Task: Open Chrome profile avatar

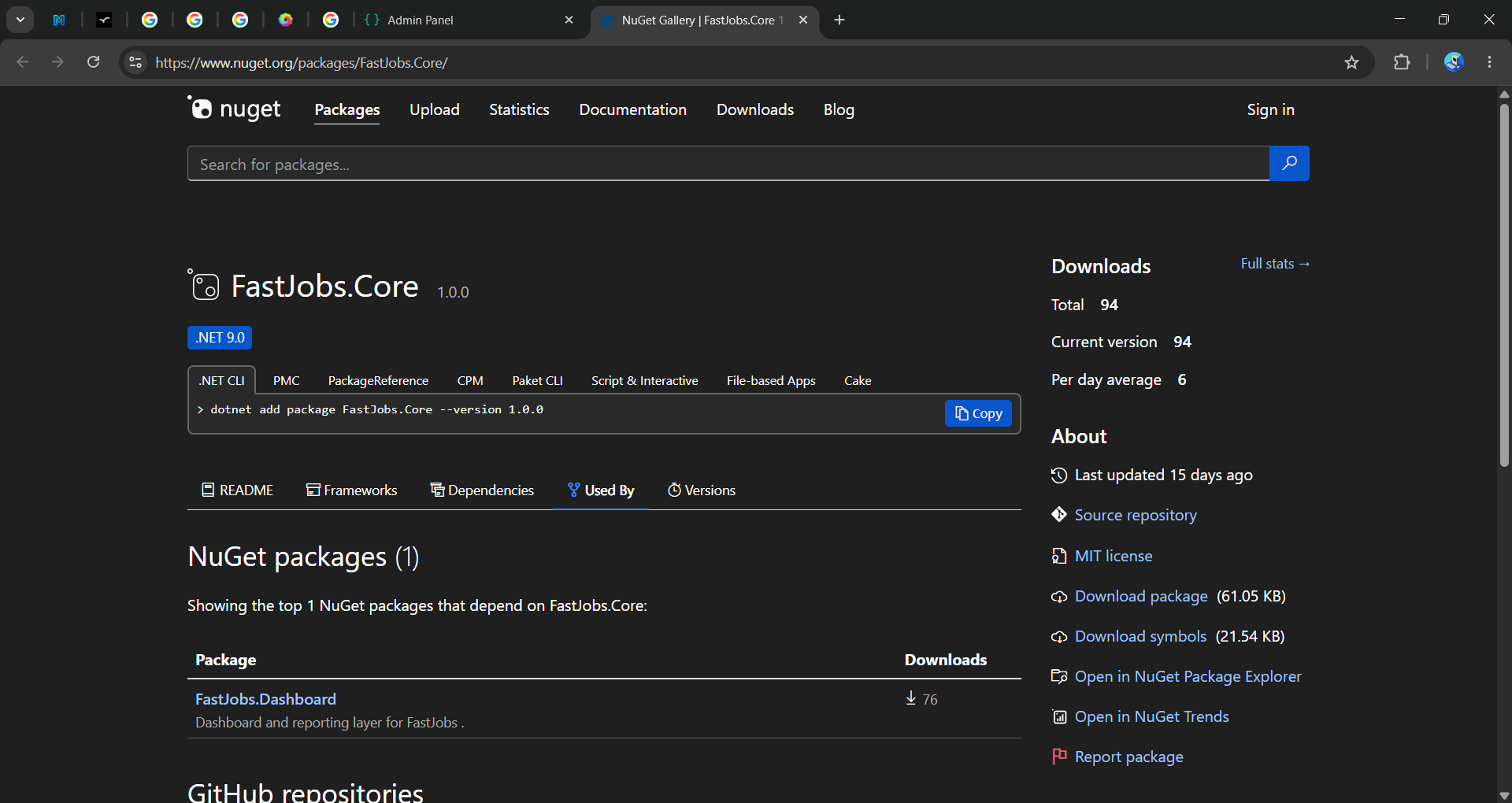Action: pos(1454,62)
